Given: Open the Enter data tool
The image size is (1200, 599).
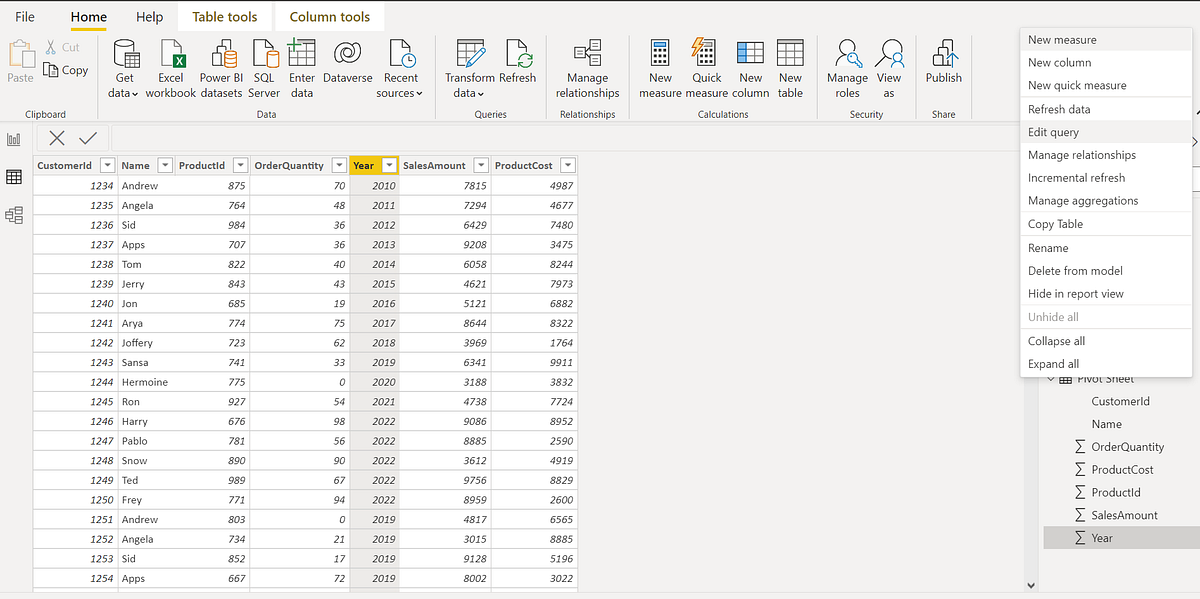Looking at the screenshot, I should (x=302, y=67).
